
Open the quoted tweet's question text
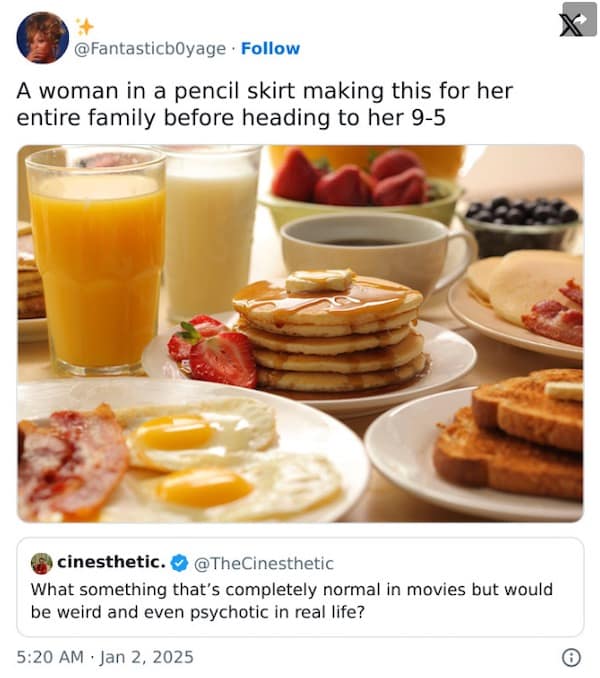291,599
